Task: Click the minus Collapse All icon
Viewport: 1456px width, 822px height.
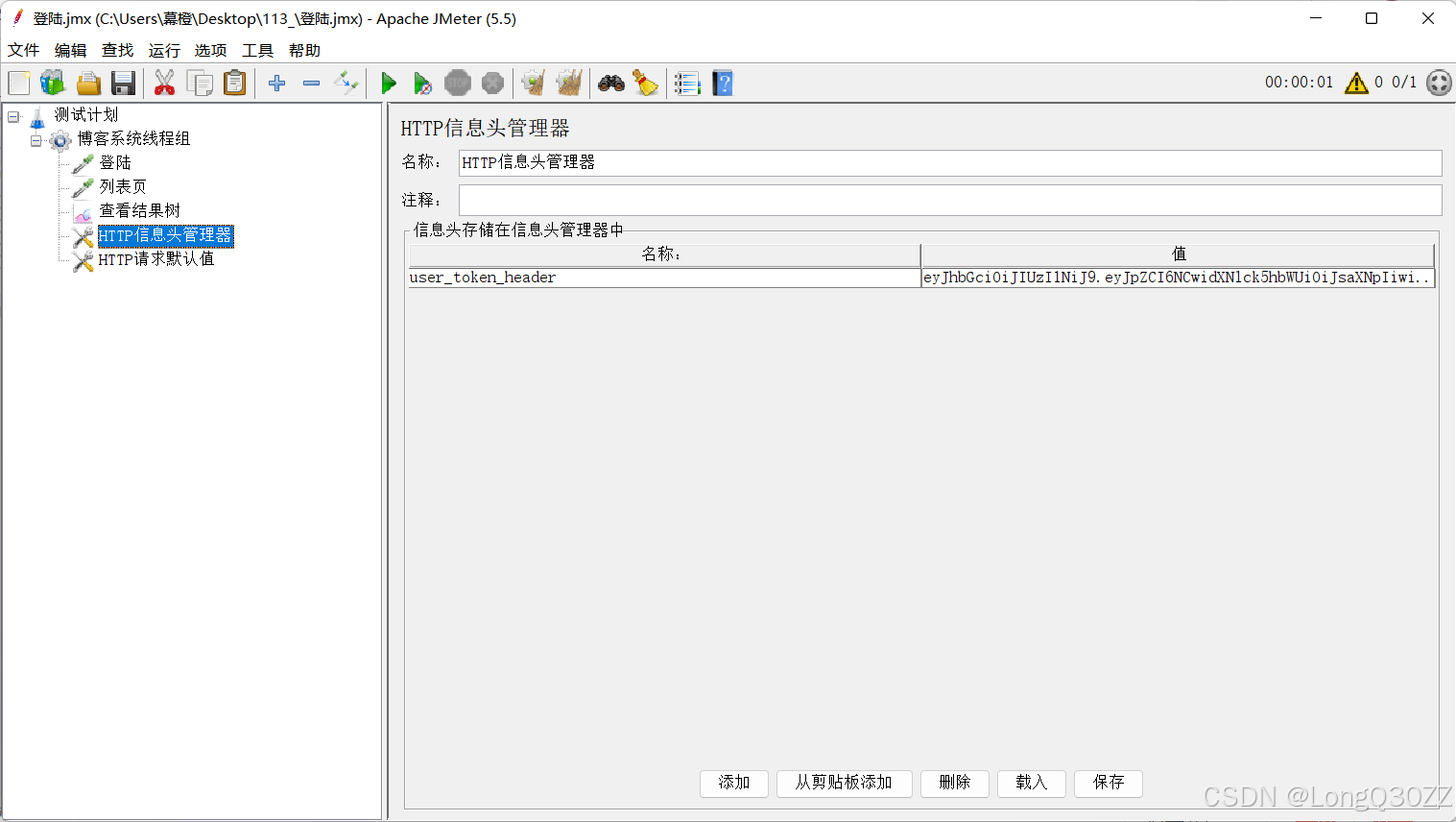Action: [x=311, y=84]
